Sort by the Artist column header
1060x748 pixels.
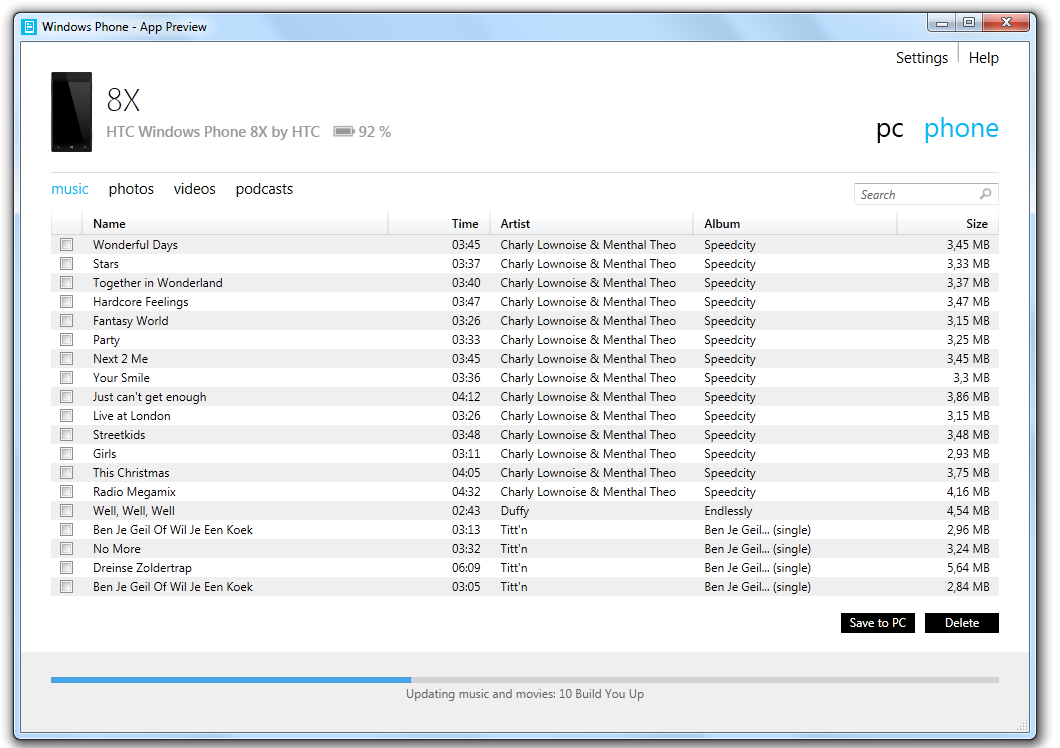click(592, 223)
